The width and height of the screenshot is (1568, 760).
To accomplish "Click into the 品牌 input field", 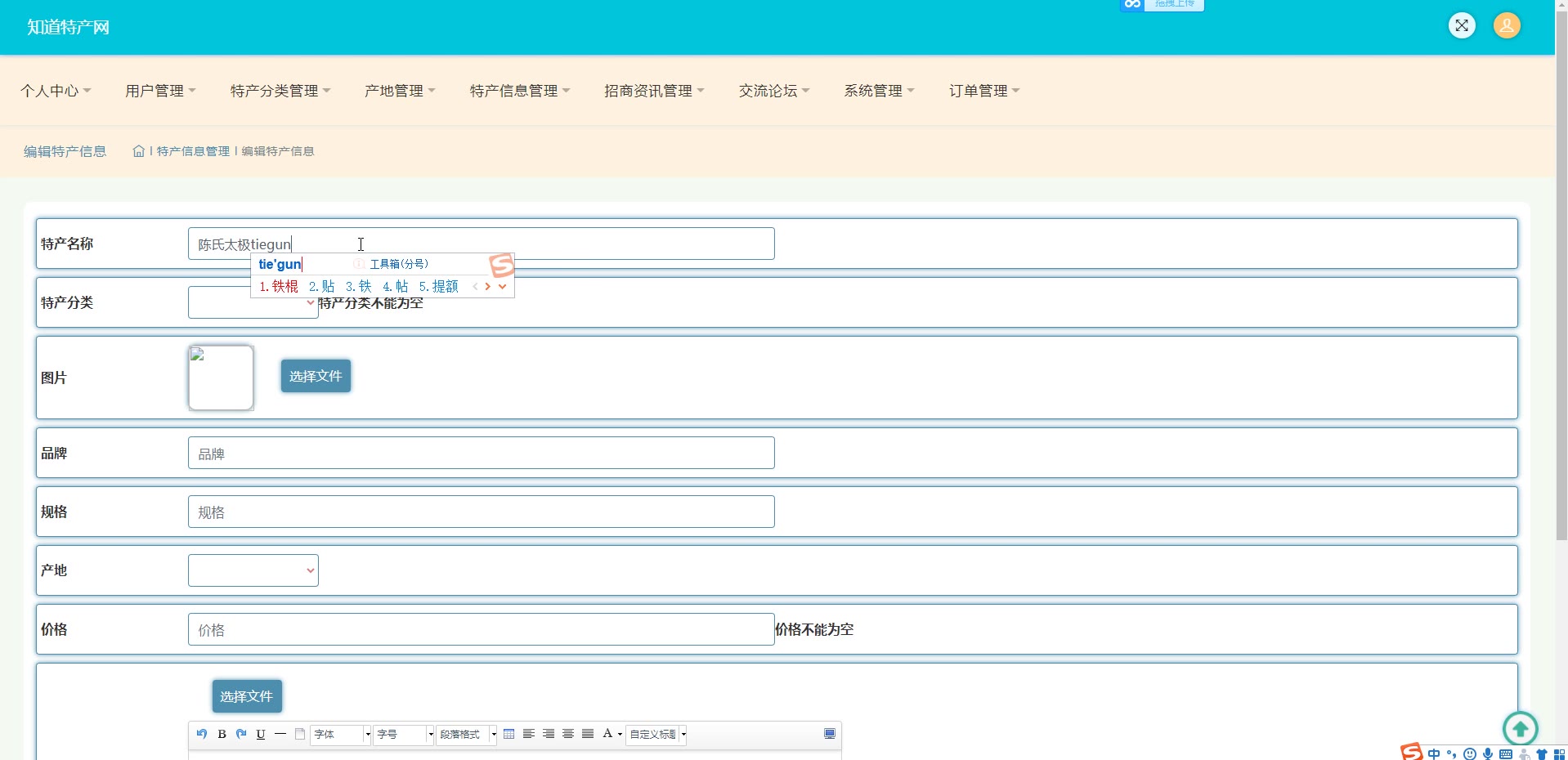I will [x=481, y=453].
